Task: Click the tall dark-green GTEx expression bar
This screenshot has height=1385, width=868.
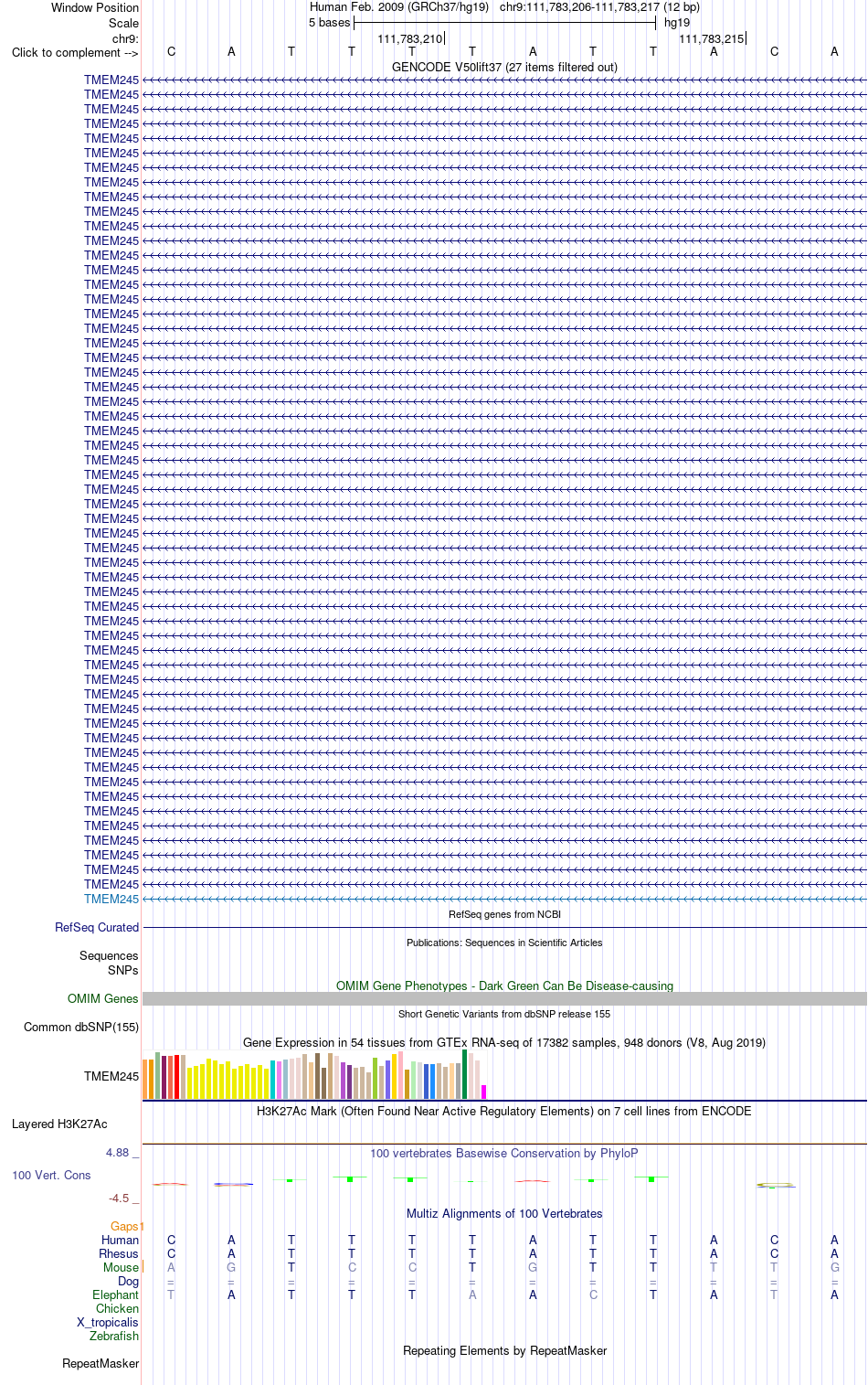Action: (464, 1074)
